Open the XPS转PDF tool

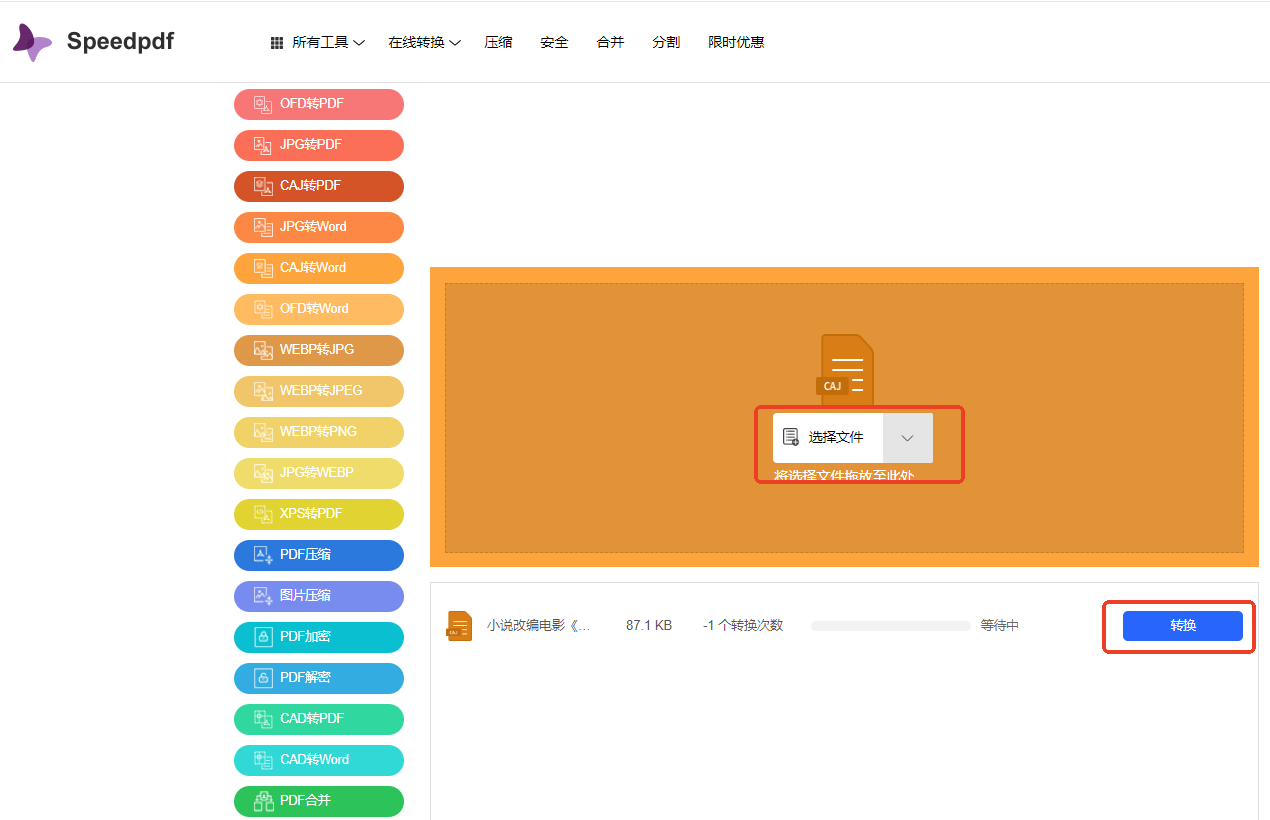tap(318, 514)
